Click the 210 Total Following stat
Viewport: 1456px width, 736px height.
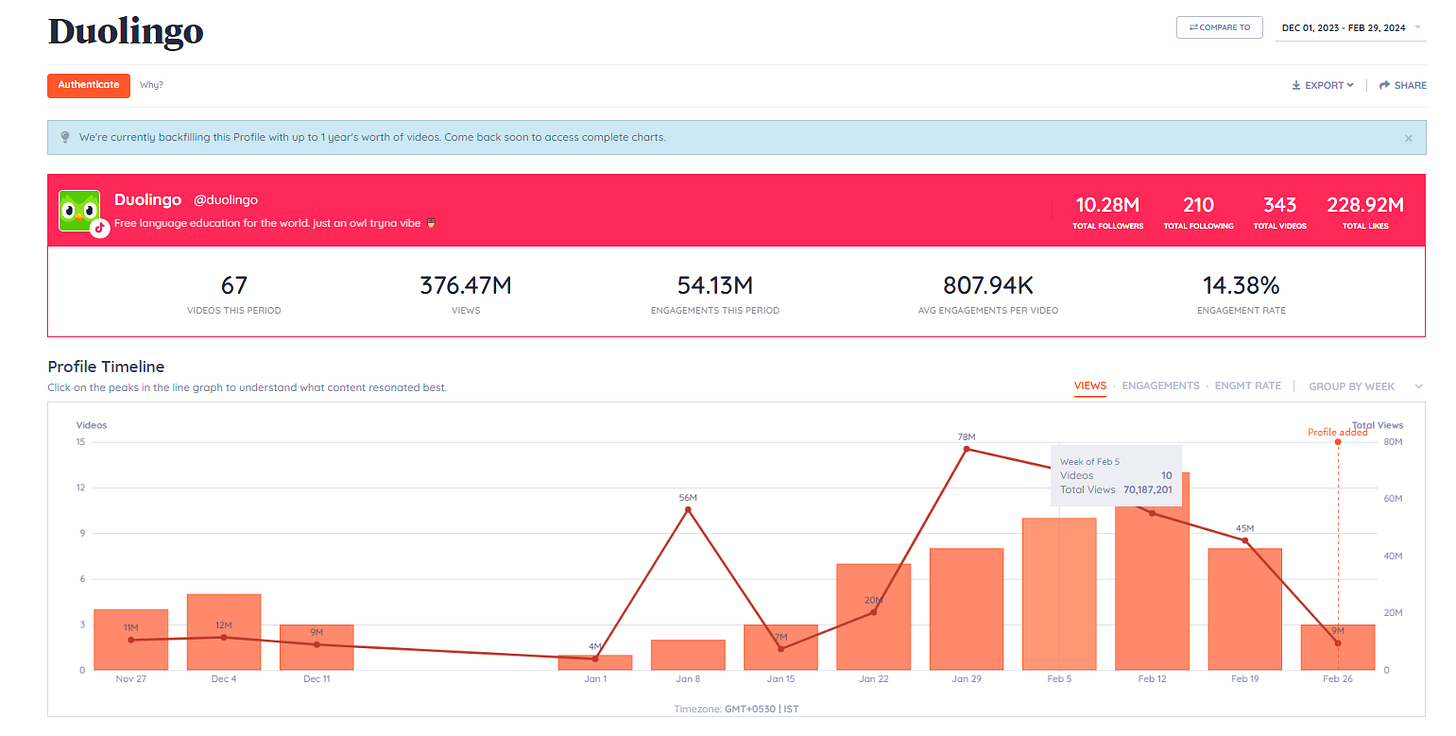click(x=1198, y=212)
